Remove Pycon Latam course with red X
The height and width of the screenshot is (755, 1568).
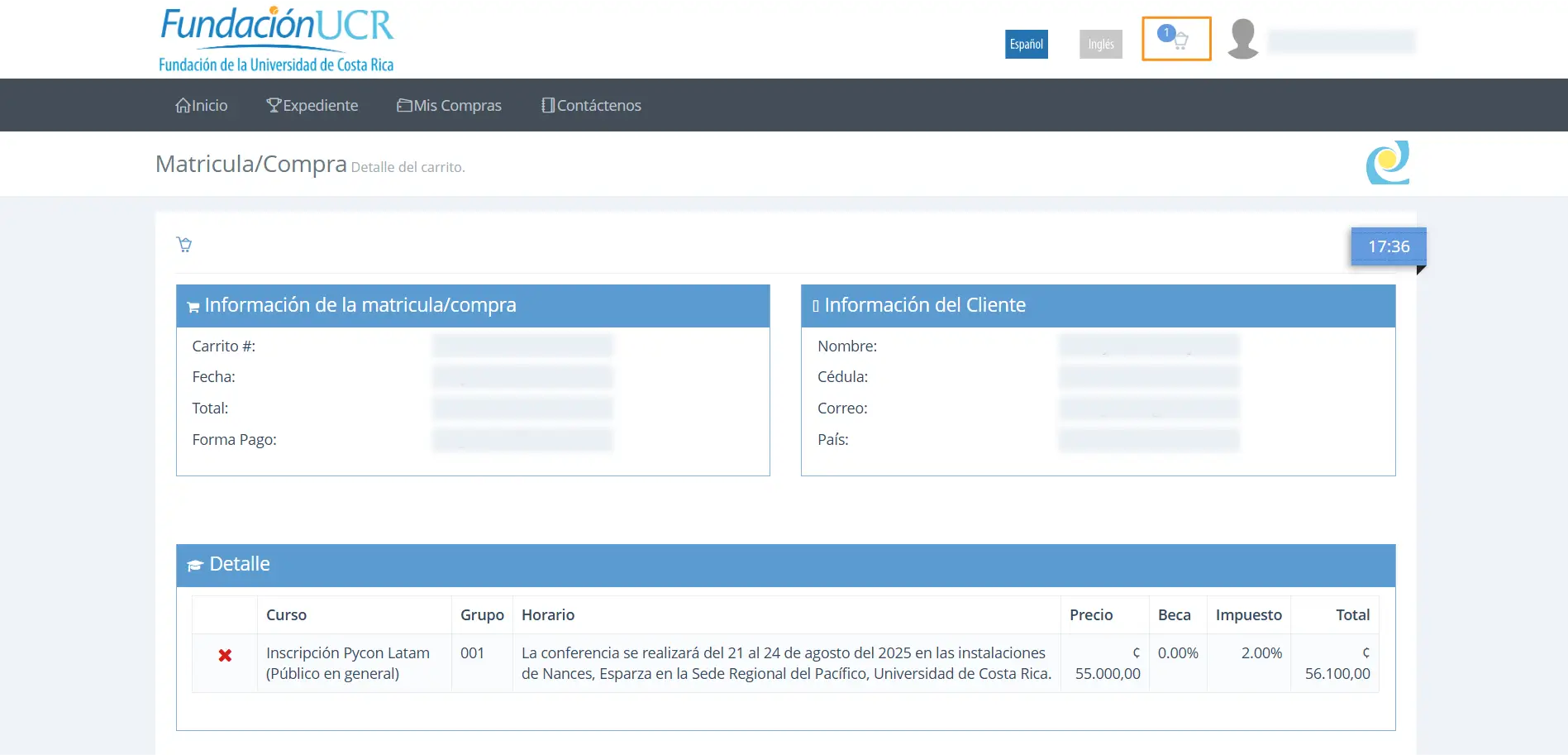pyautogui.click(x=225, y=655)
